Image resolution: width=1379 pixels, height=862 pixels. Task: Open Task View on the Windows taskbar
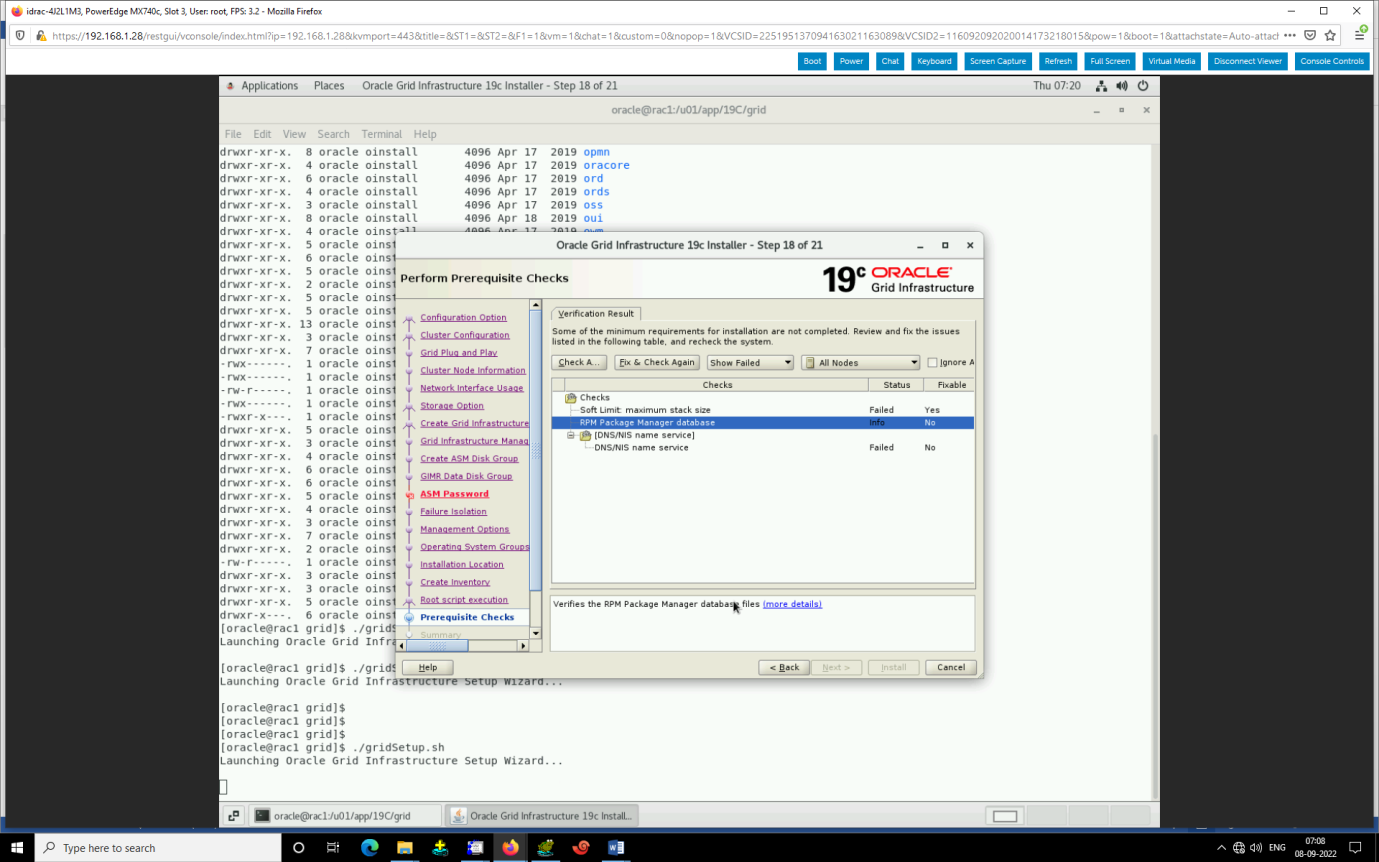[333, 847]
